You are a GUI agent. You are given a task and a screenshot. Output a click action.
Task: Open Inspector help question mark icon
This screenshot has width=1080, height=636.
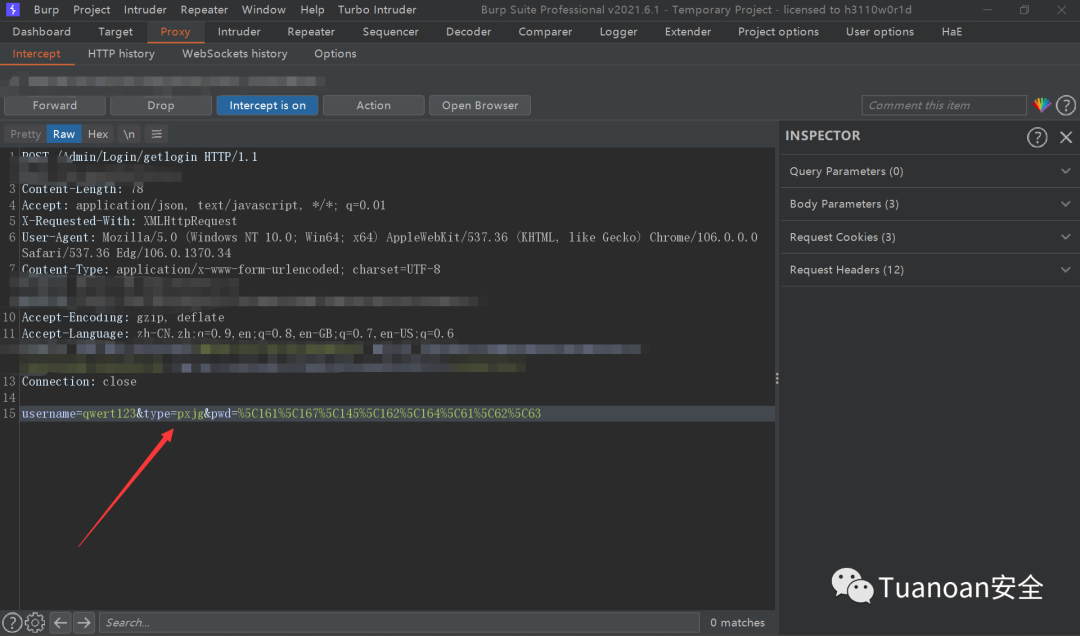pyautogui.click(x=1037, y=137)
